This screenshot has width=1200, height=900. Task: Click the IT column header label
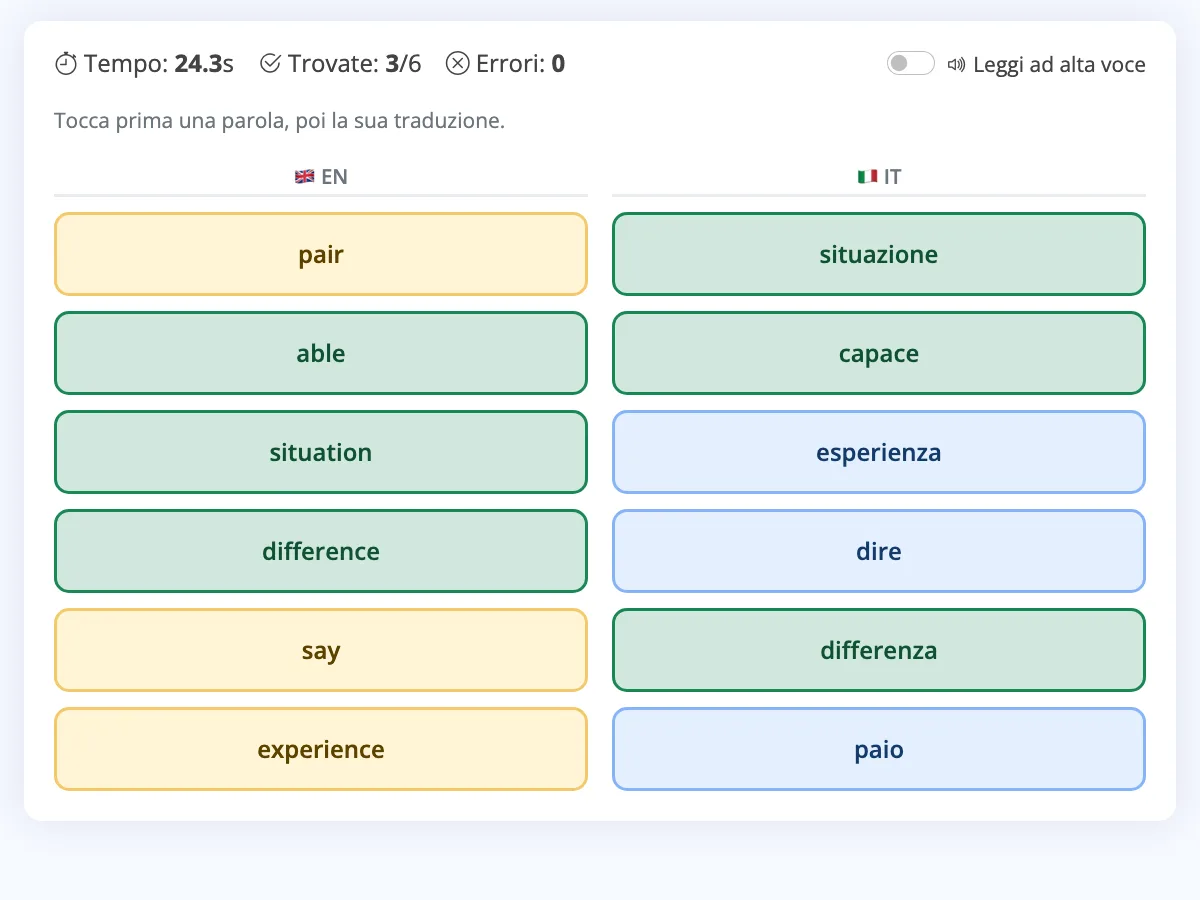(893, 177)
